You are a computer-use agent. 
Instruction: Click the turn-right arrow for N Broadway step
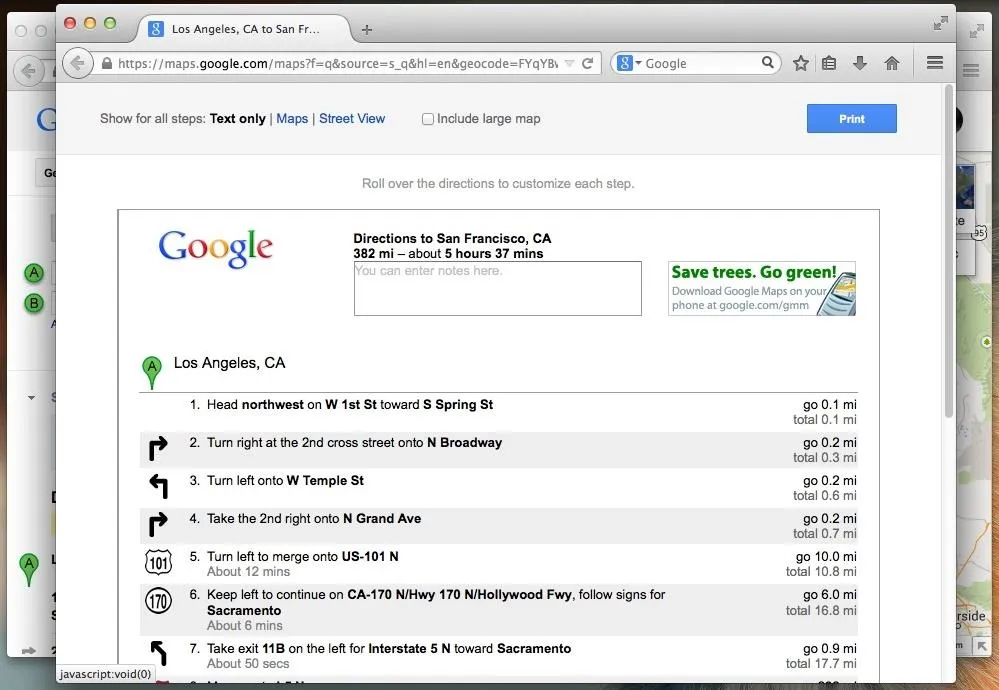(x=158, y=449)
